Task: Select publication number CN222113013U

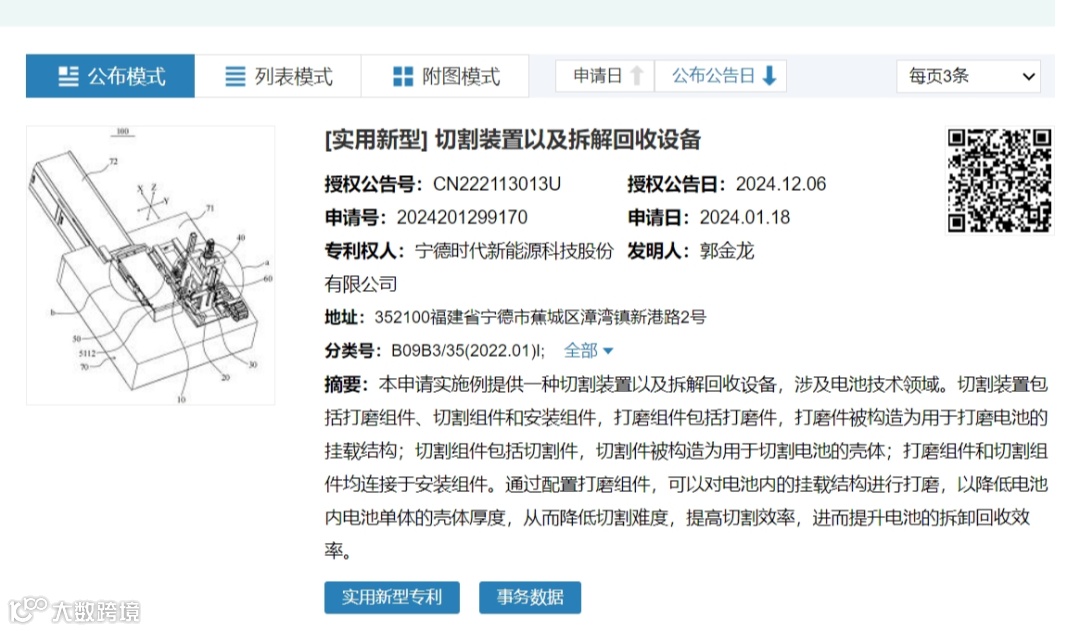Action: click(497, 184)
